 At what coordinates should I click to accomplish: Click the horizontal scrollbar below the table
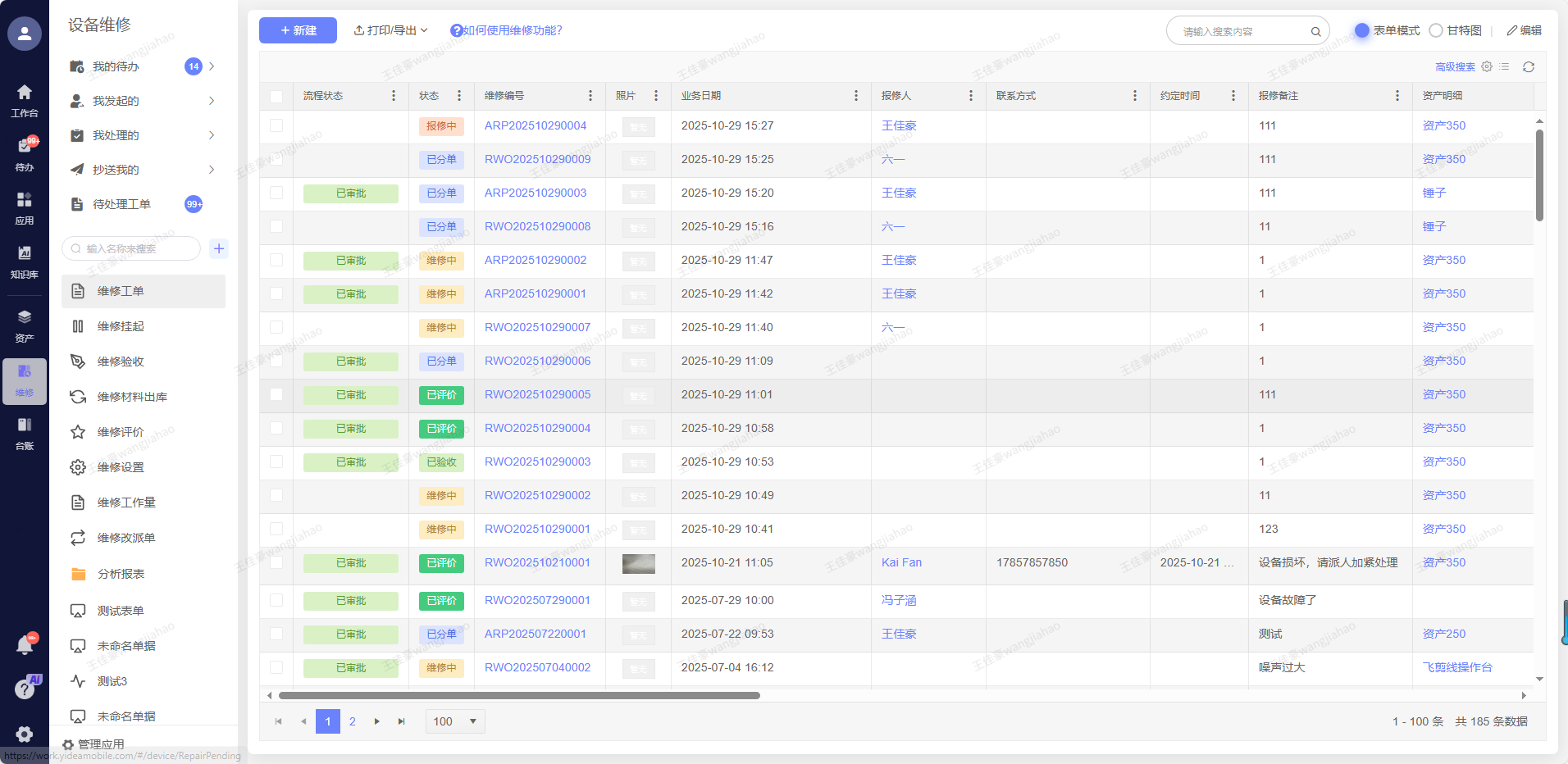coord(518,695)
